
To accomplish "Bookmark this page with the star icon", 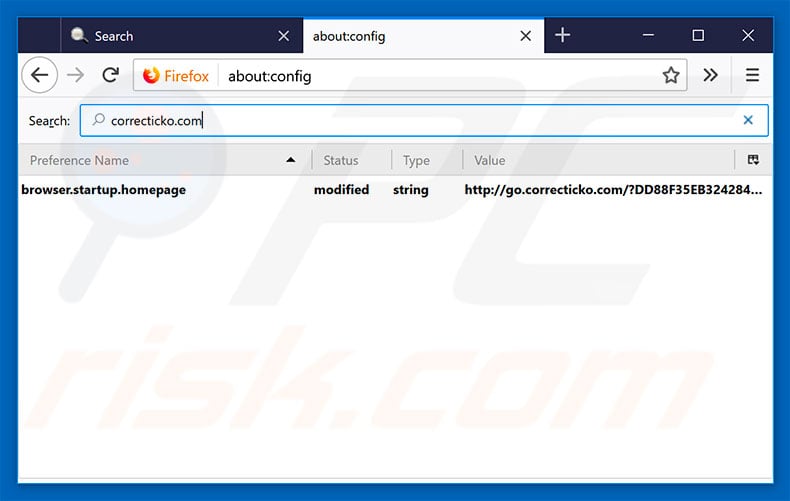I will (671, 76).
